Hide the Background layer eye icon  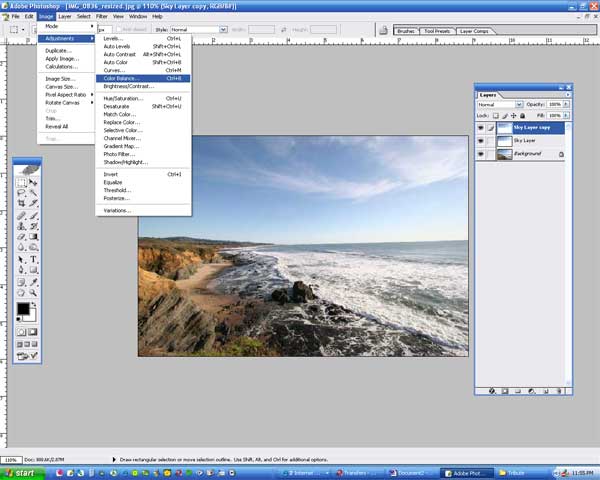coord(481,154)
